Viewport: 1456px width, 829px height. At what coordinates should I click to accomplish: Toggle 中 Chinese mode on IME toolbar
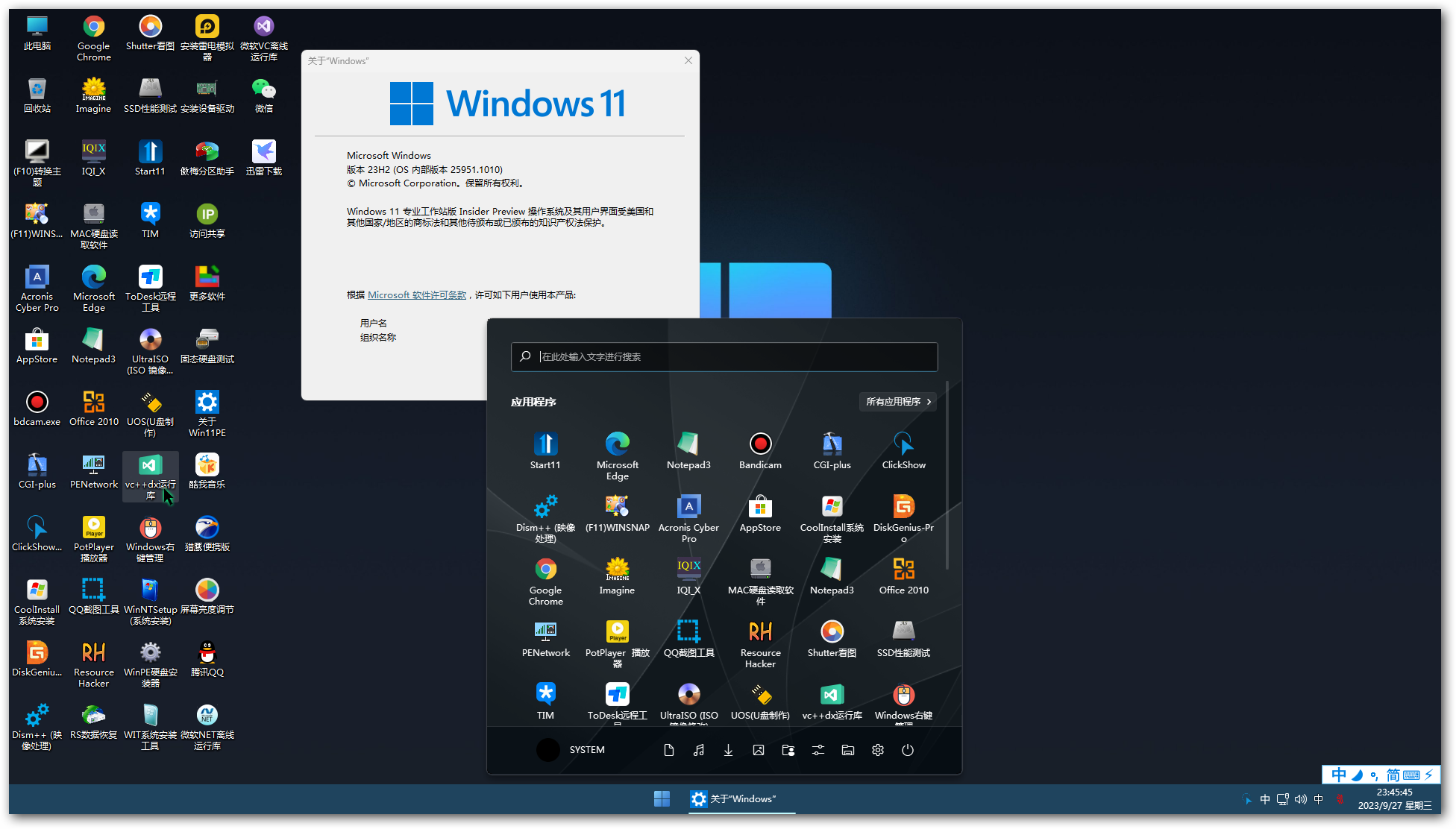(1338, 775)
